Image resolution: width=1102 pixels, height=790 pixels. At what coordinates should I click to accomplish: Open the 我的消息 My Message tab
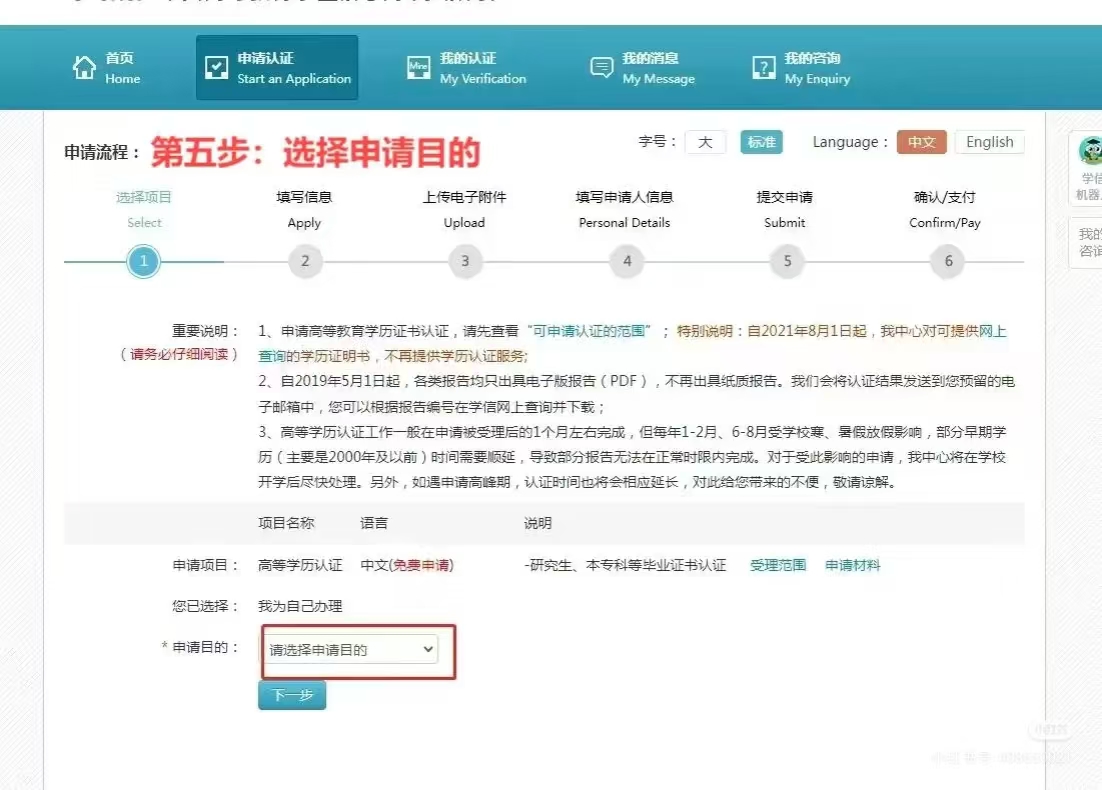coord(658,68)
